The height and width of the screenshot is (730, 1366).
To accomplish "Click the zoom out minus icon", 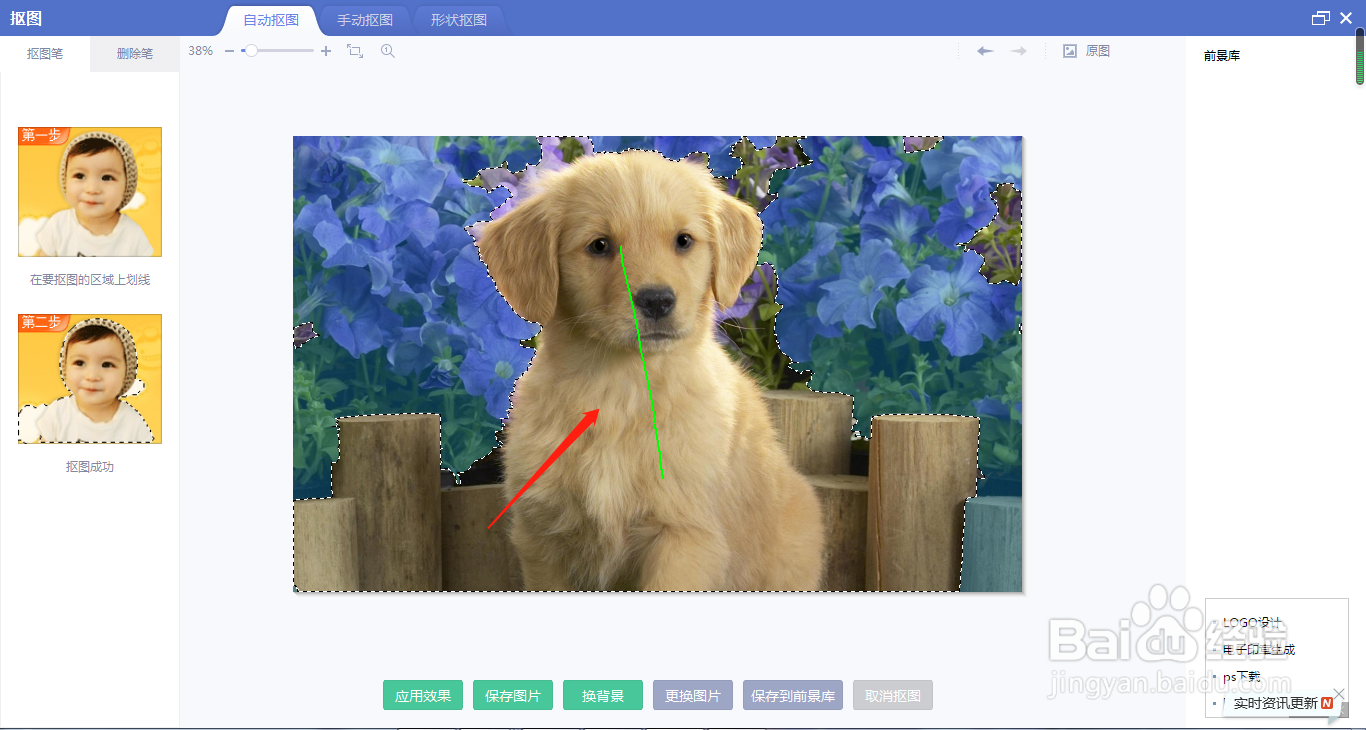I will pos(229,51).
